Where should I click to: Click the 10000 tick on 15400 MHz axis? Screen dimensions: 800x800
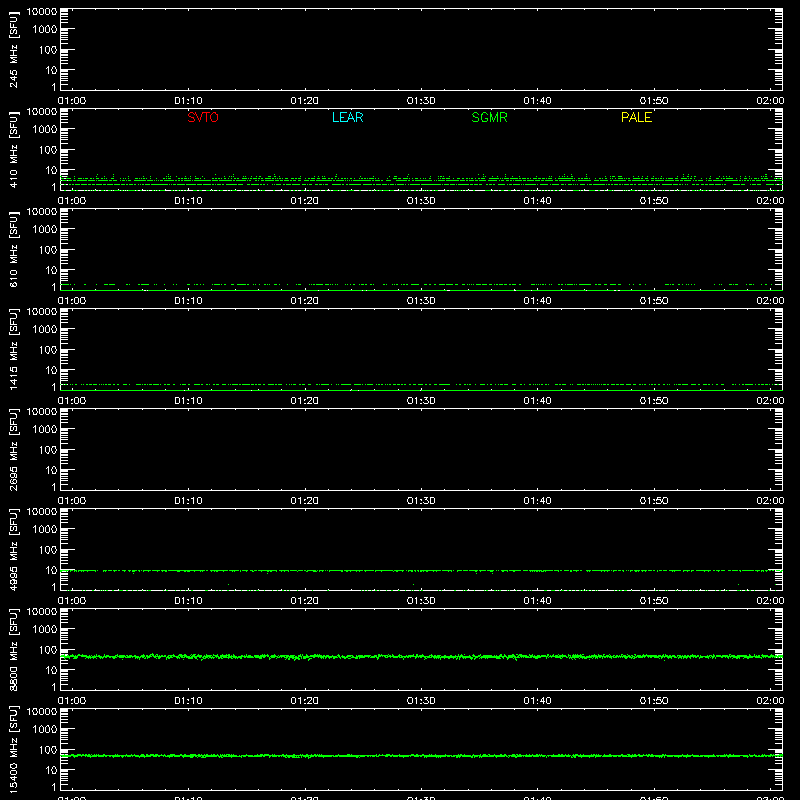(x=42, y=711)
